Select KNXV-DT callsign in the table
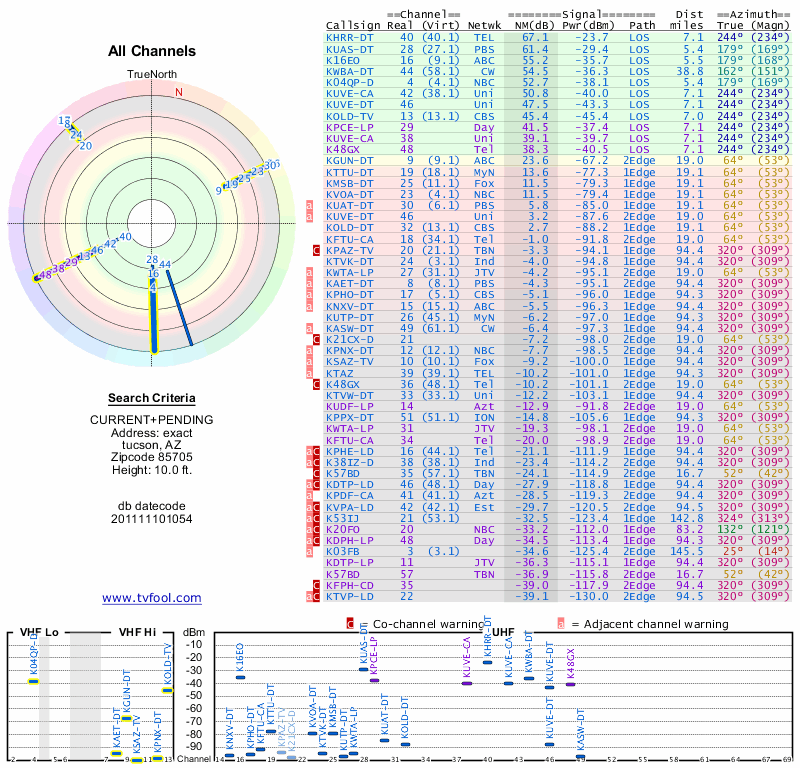Viewport: 800px width, 768px height. coord(349,307)
